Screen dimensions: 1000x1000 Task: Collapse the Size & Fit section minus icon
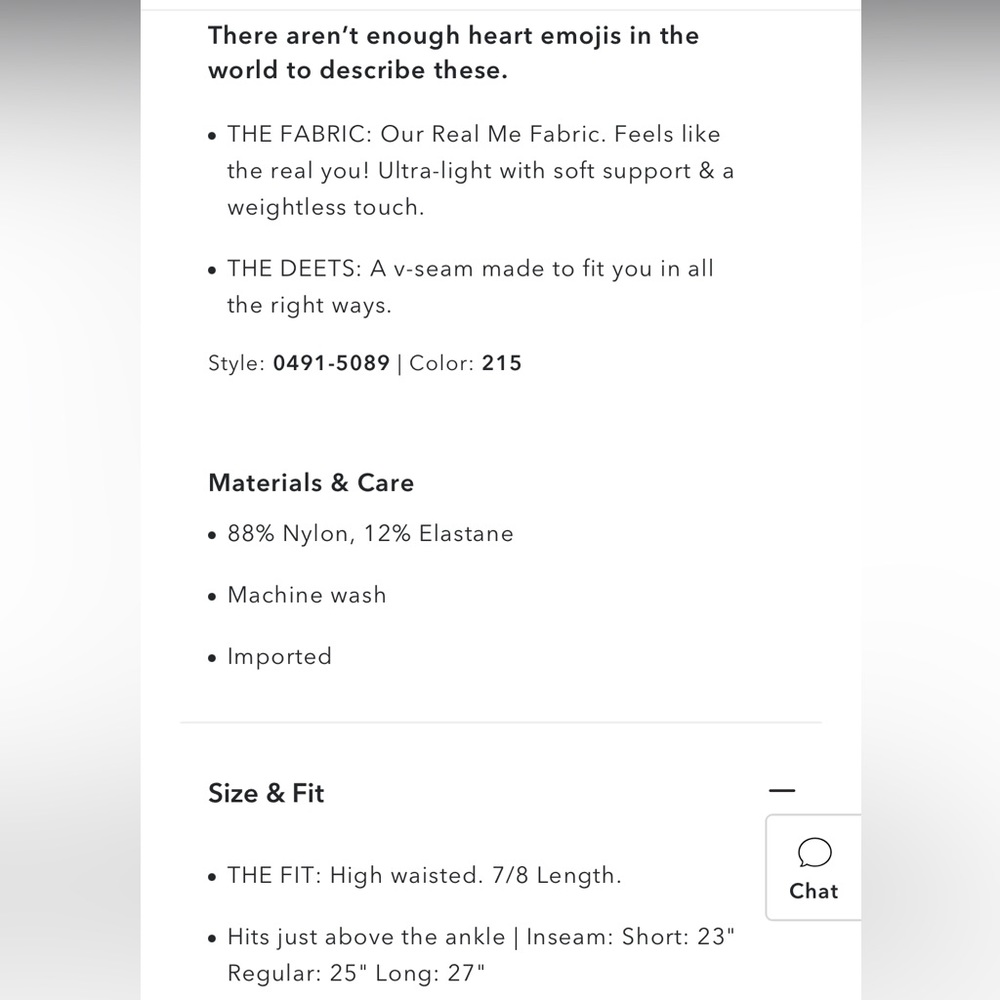[x=782, y=791]
